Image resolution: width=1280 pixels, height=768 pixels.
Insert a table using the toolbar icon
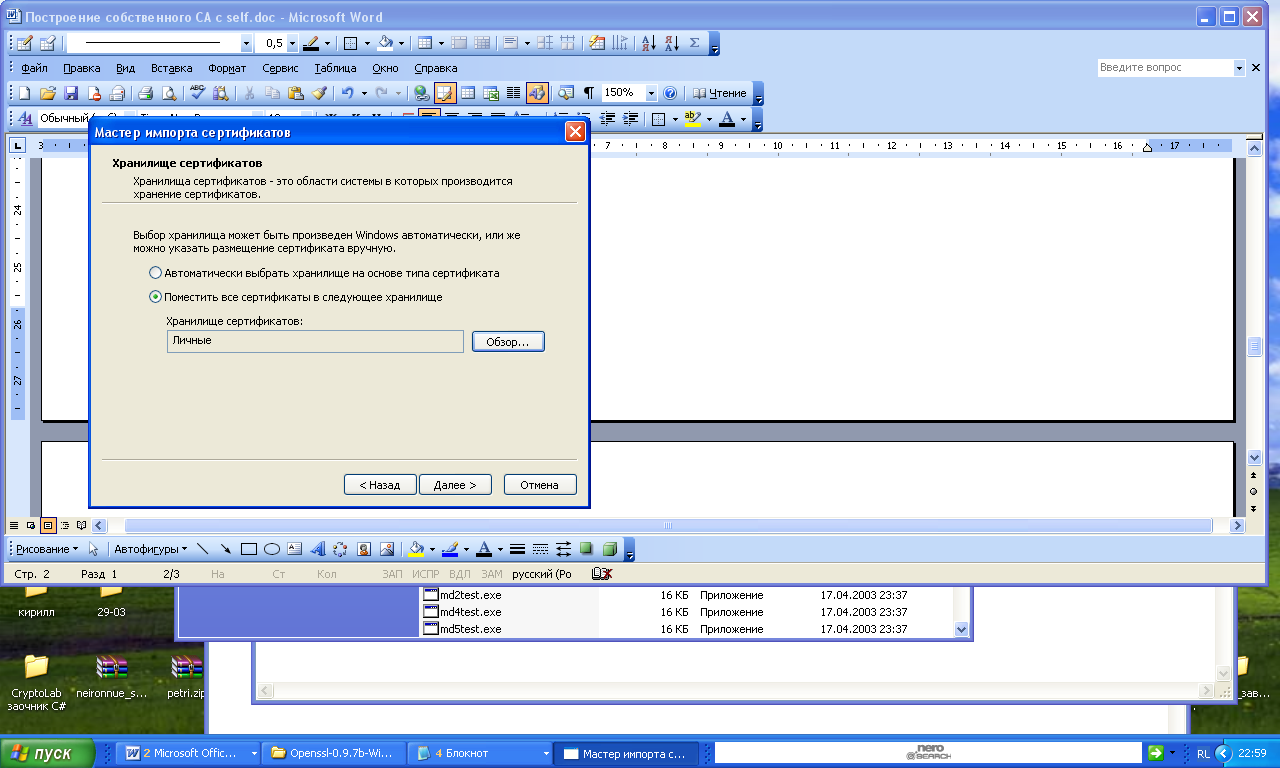468,93
